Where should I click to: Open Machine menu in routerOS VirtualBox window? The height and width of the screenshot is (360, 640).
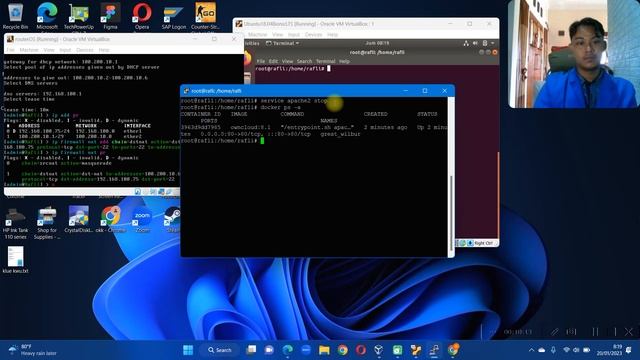coord(29,50)
